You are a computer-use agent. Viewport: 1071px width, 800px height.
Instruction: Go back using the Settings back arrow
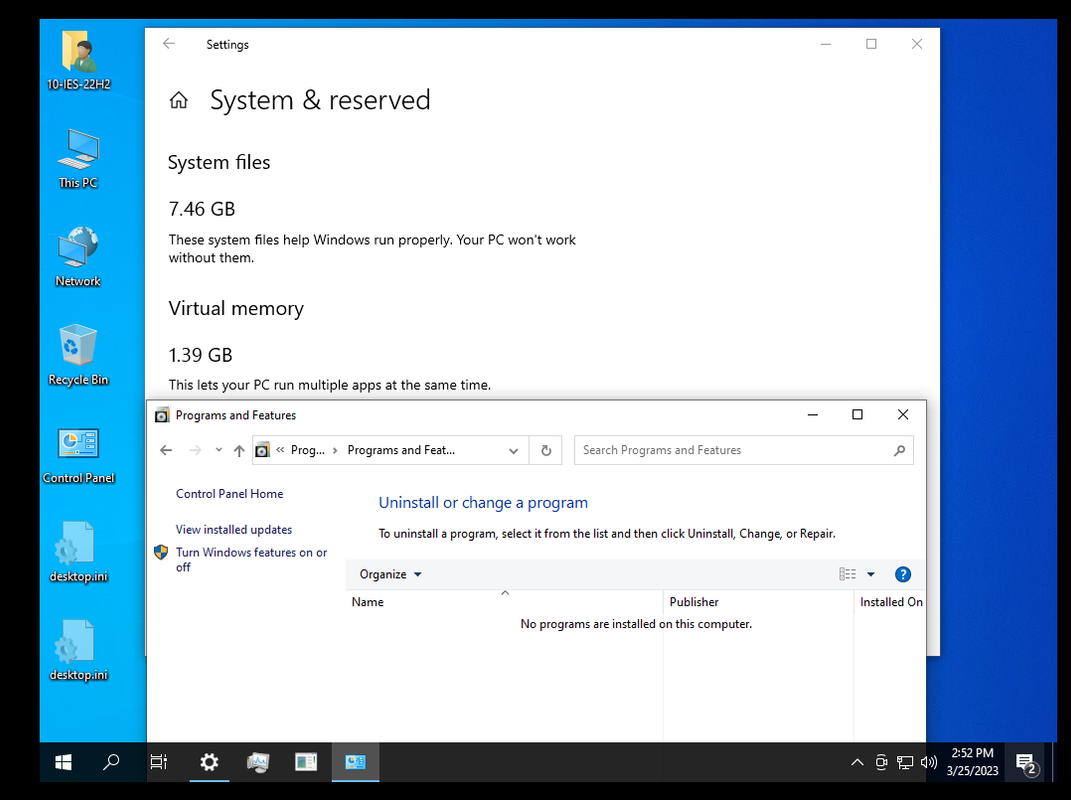(169, 44)
